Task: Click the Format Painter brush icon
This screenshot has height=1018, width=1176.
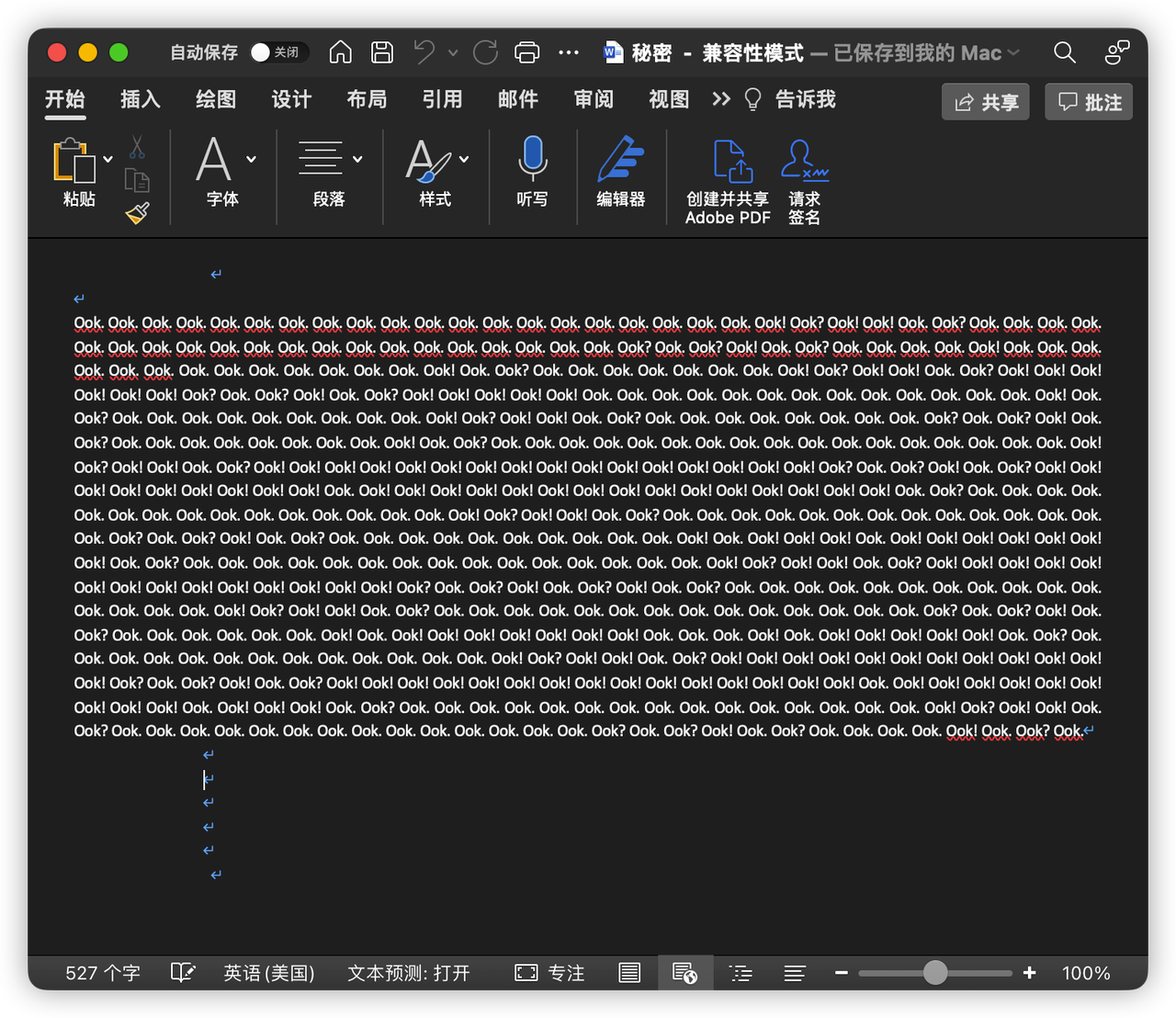Action: point(137,213)
